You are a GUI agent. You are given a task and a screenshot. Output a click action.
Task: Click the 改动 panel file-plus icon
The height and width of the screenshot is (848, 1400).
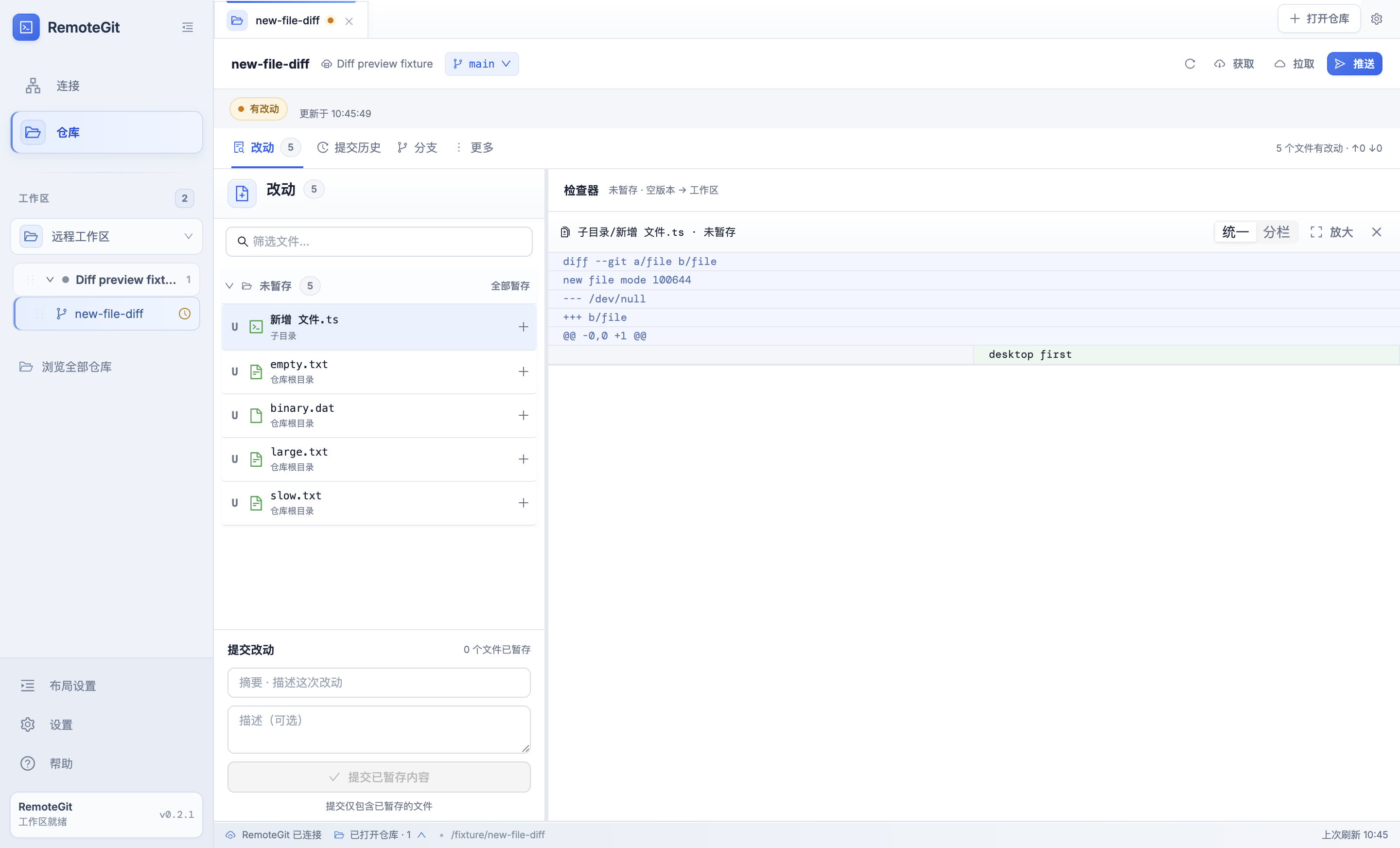tap(242, 194)
